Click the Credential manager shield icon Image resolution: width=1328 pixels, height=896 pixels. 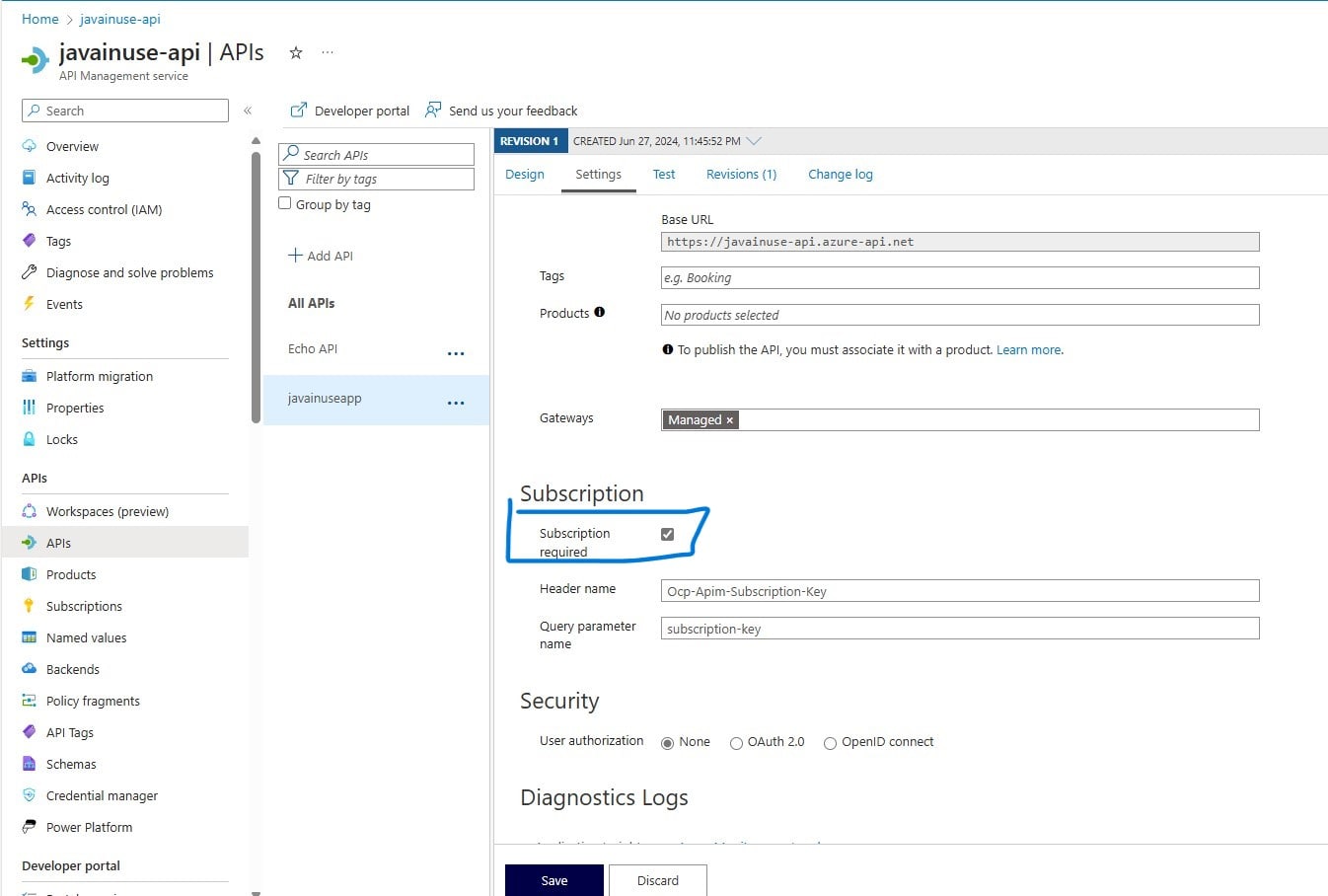point(29,795)
